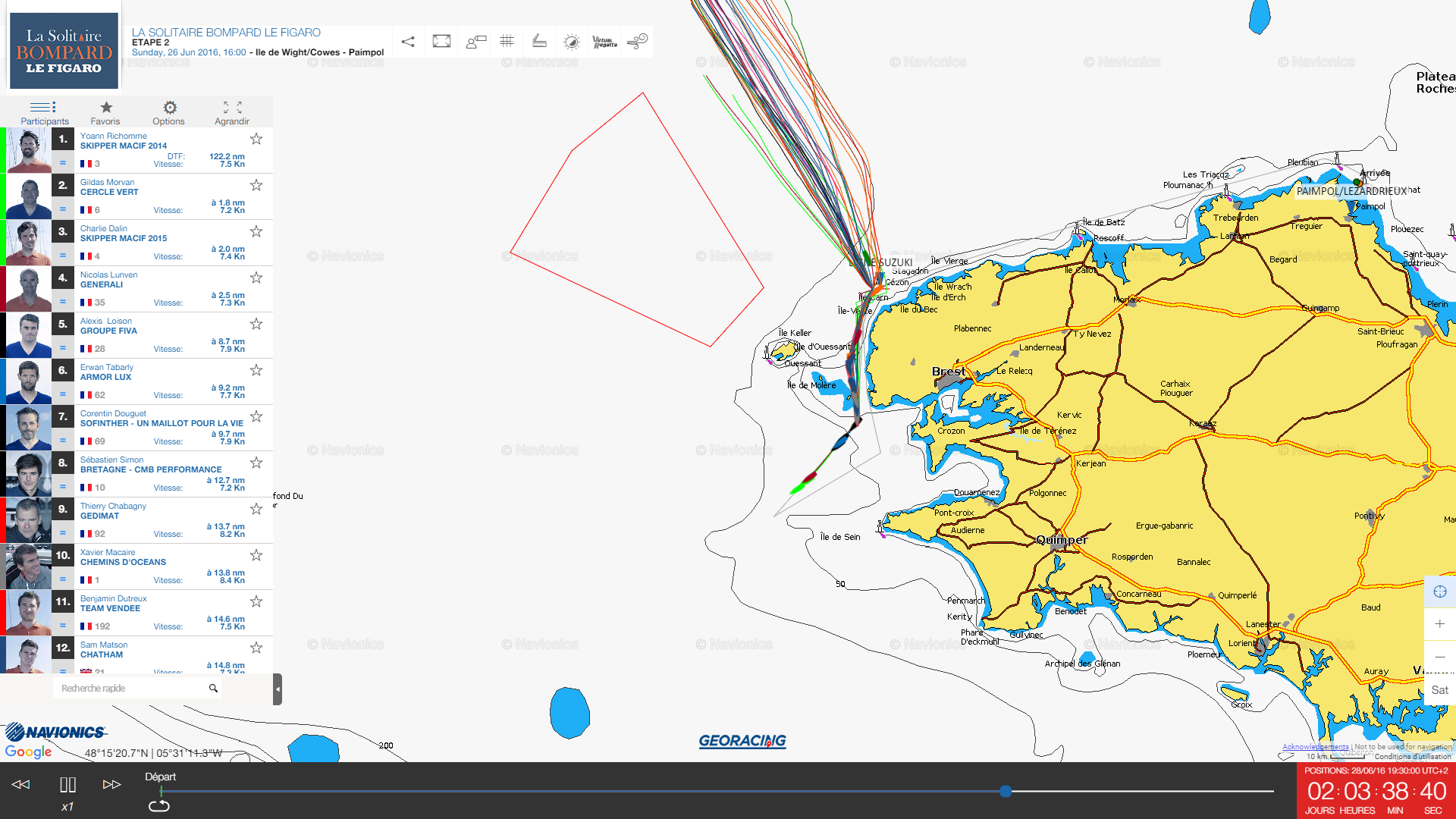Fast forward the race playback
Image resolution: width=1456 pixels, height=819 pixels.
click(111, 784)
